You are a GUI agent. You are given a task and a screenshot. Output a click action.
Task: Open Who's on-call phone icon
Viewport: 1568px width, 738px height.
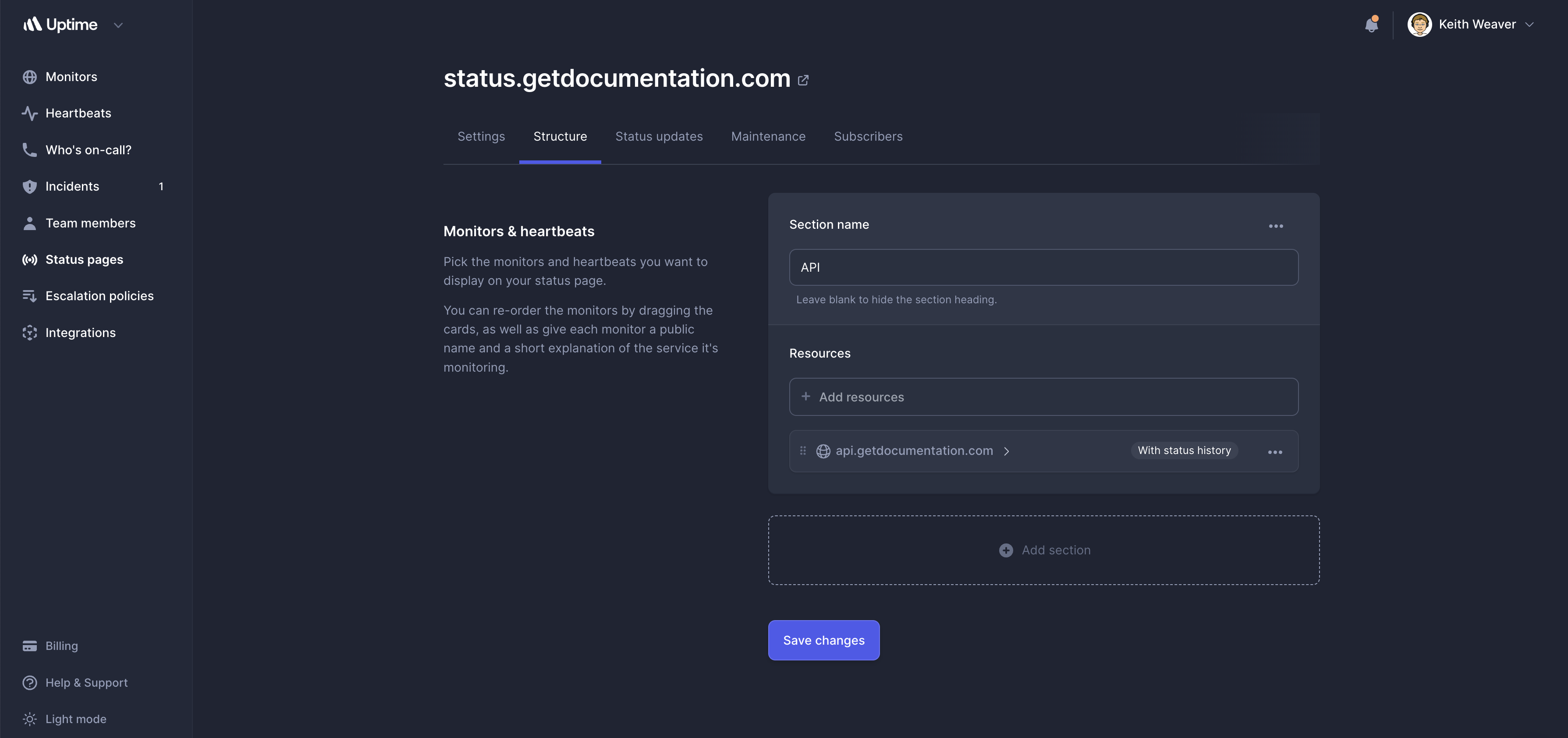(x=29, y=150)
